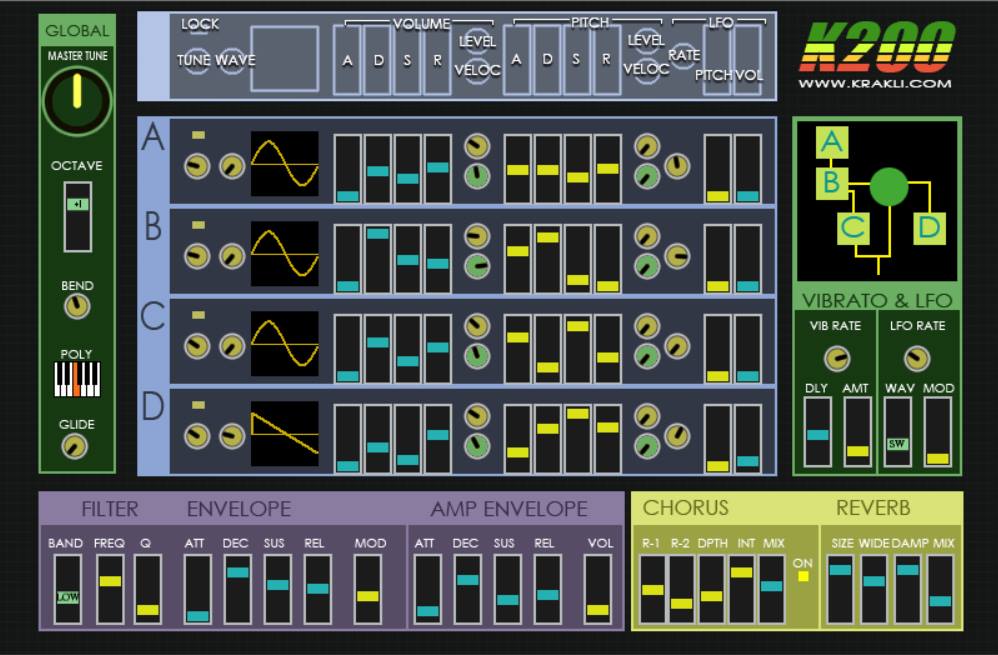The height and width of the screenshot is (655, 998).
Task: Click the vibrato DLY slider
Action: 817,432
